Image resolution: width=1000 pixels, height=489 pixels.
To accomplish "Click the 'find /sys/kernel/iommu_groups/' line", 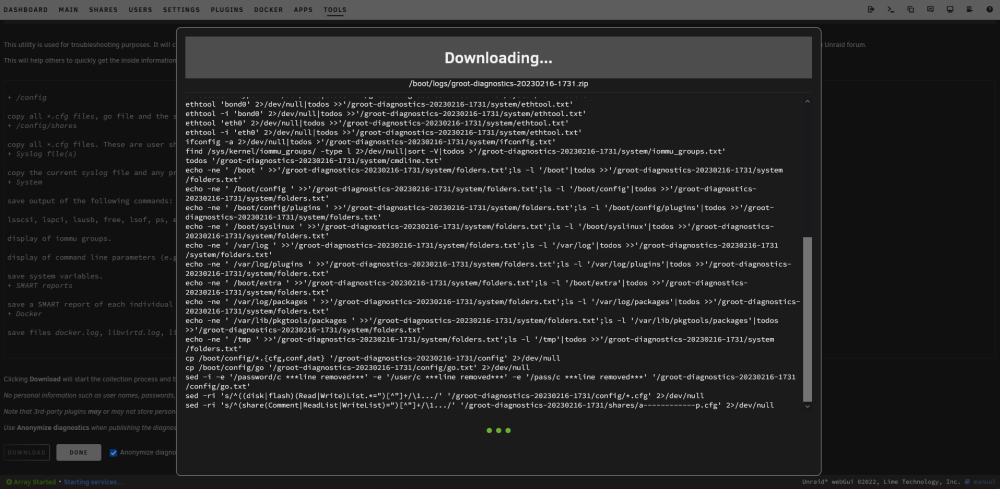I will 455,151.
